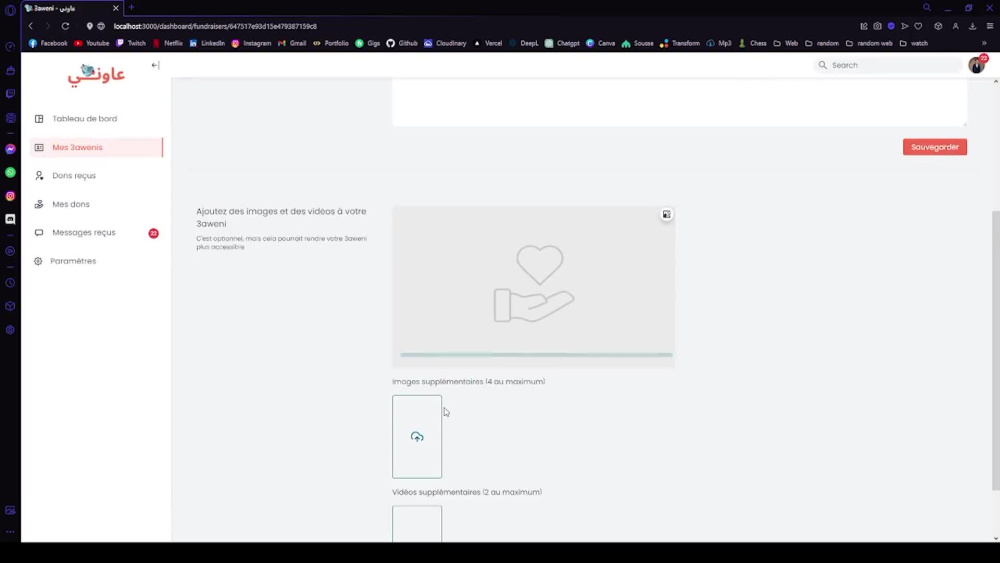The width and height of the screenshot is (1000, 563).
Task: Open Instagram in Opera sidebar
Action: click(x=10, y=196)
